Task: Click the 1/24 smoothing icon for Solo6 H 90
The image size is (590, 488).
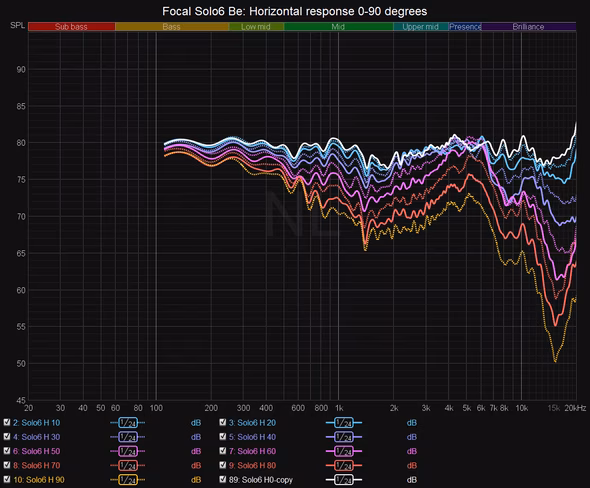Action: tap(128, 480)
